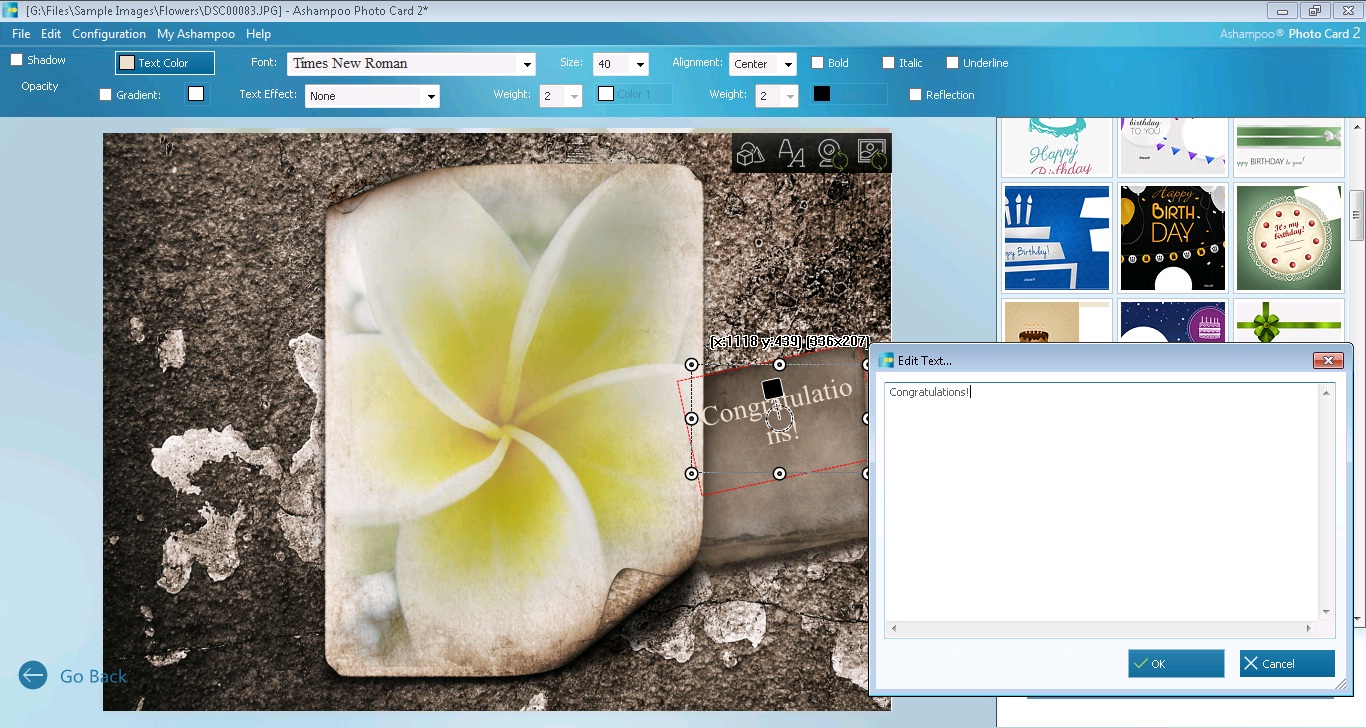The width and height of the screenshot is (1366, 728).
Task: Click the Go Back arrow icon
Action: click(33, 676)
